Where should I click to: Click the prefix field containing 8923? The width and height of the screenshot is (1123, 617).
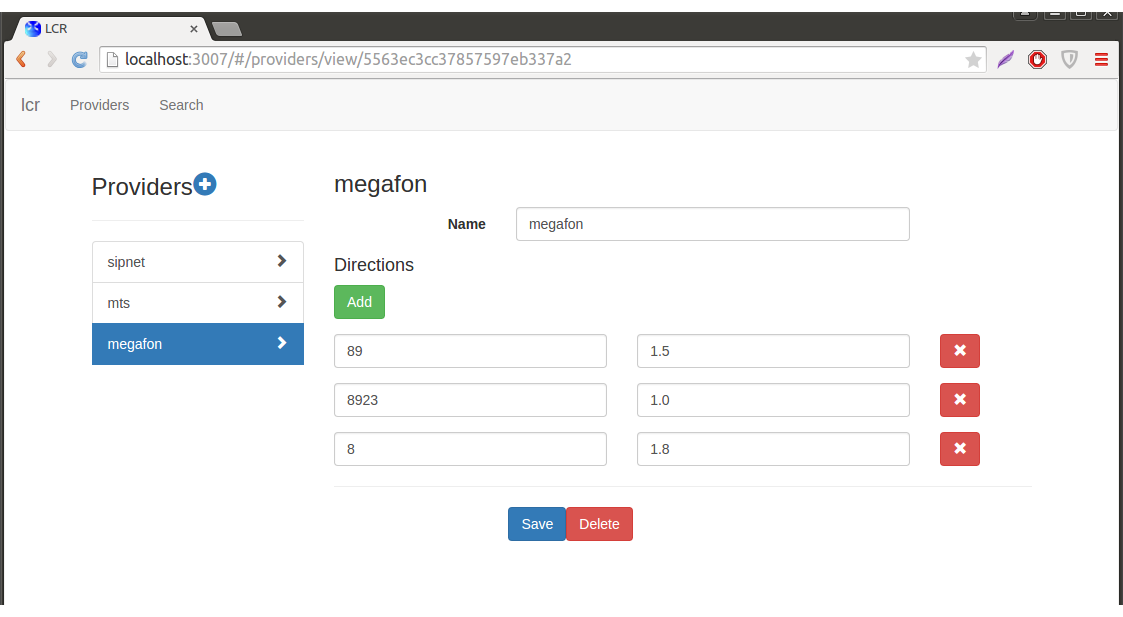pyautogui.click(x=471, y=400)
